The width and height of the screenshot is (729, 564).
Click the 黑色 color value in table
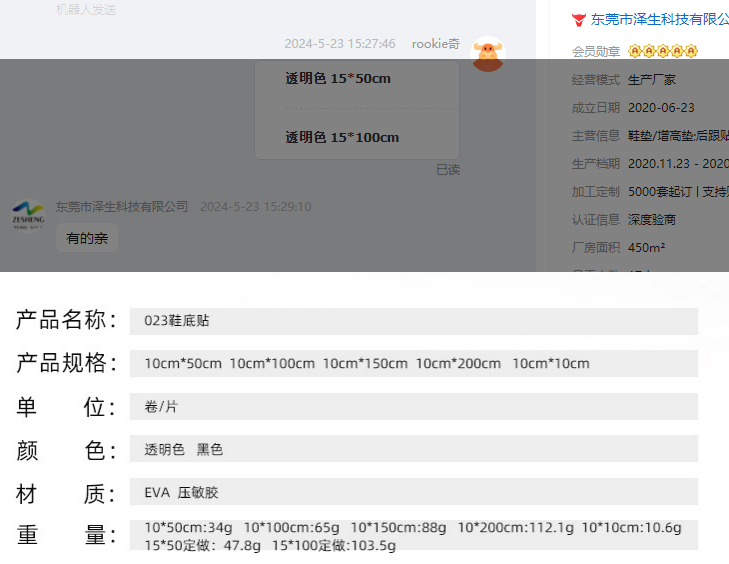[210, 450]
